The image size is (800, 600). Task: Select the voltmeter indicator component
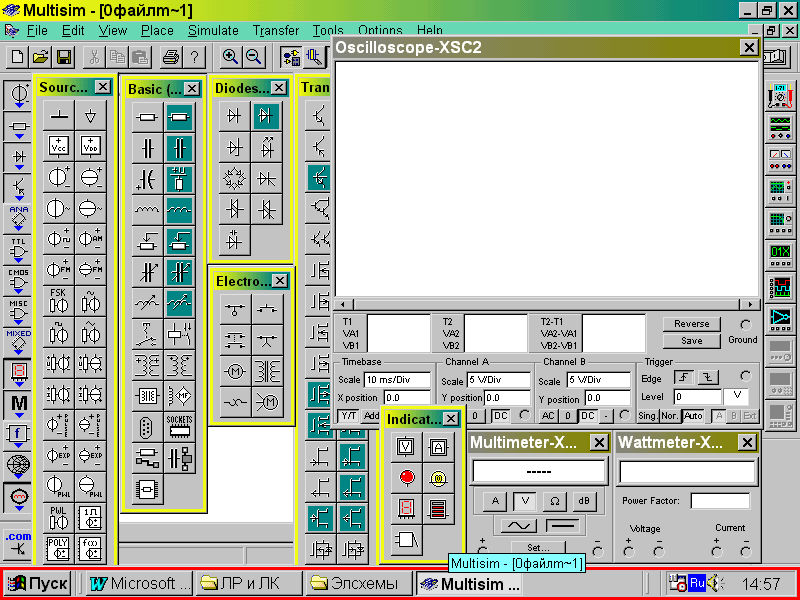tap(407, 447)
